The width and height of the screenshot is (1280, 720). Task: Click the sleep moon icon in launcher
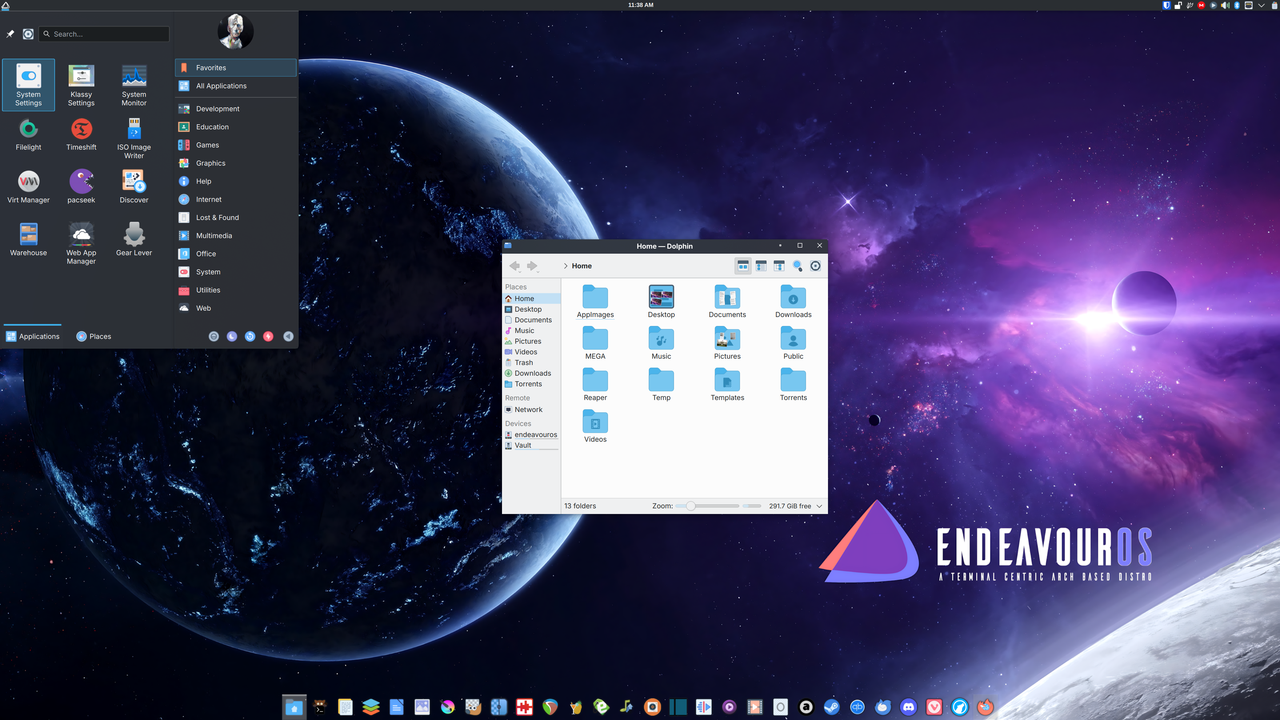pos(232,337)
